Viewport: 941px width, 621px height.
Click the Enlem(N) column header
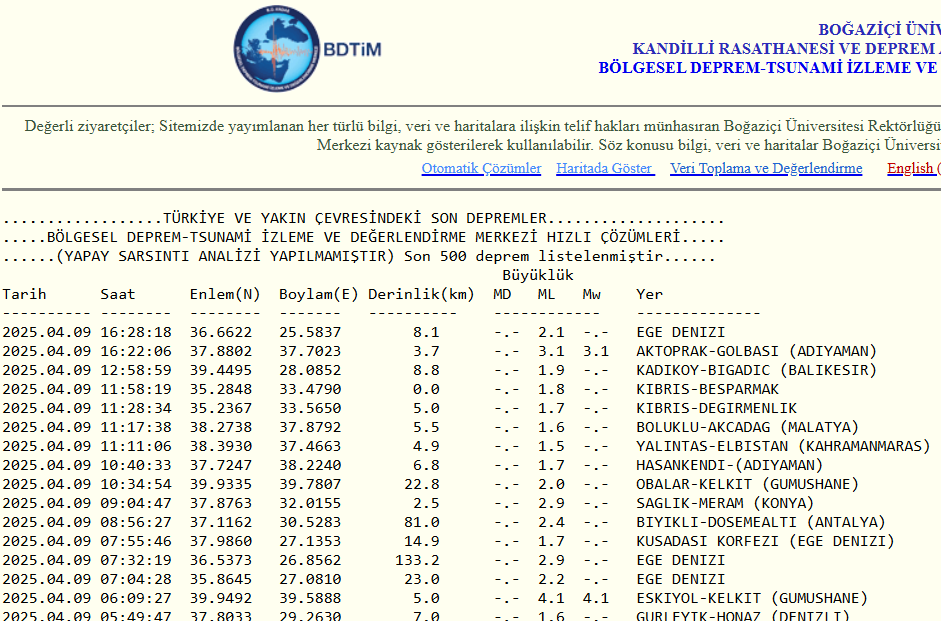point(225,294)
